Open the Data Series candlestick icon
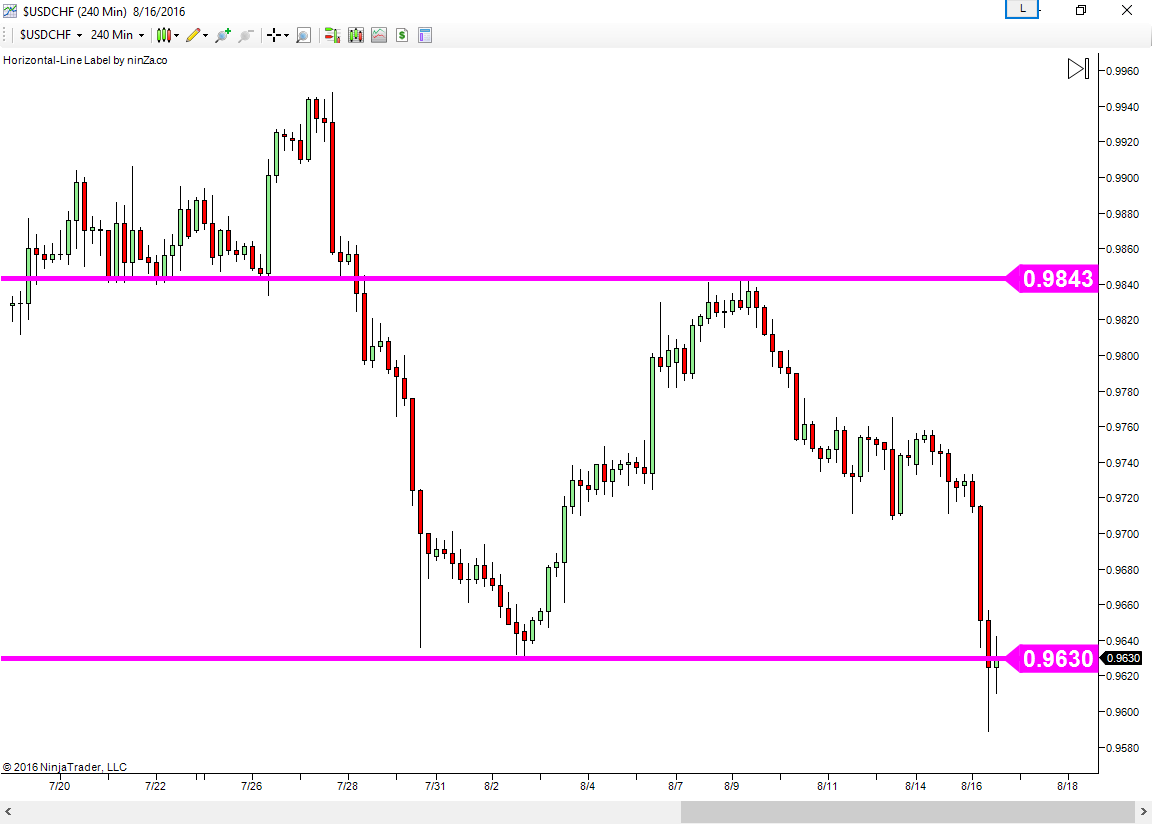 click(356, 35)
